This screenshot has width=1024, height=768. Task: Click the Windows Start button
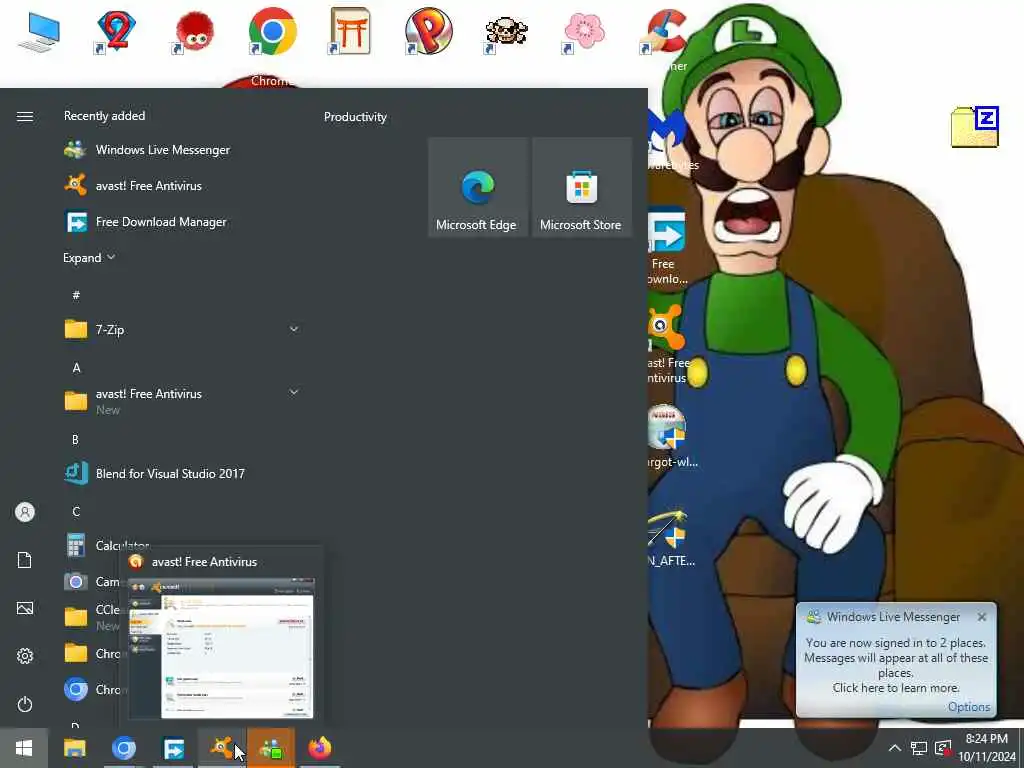[x=24, y=748]
